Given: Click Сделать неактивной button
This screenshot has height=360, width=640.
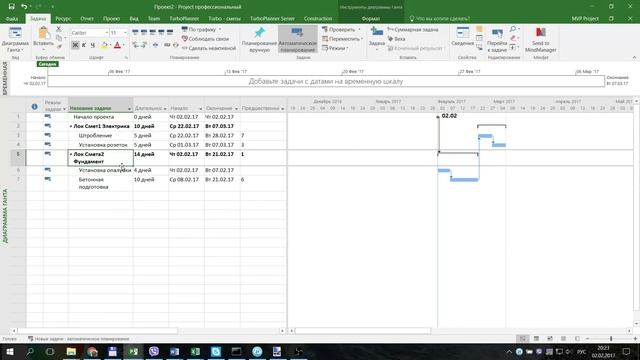Looking at the screenshot, I should coord(209,48).
